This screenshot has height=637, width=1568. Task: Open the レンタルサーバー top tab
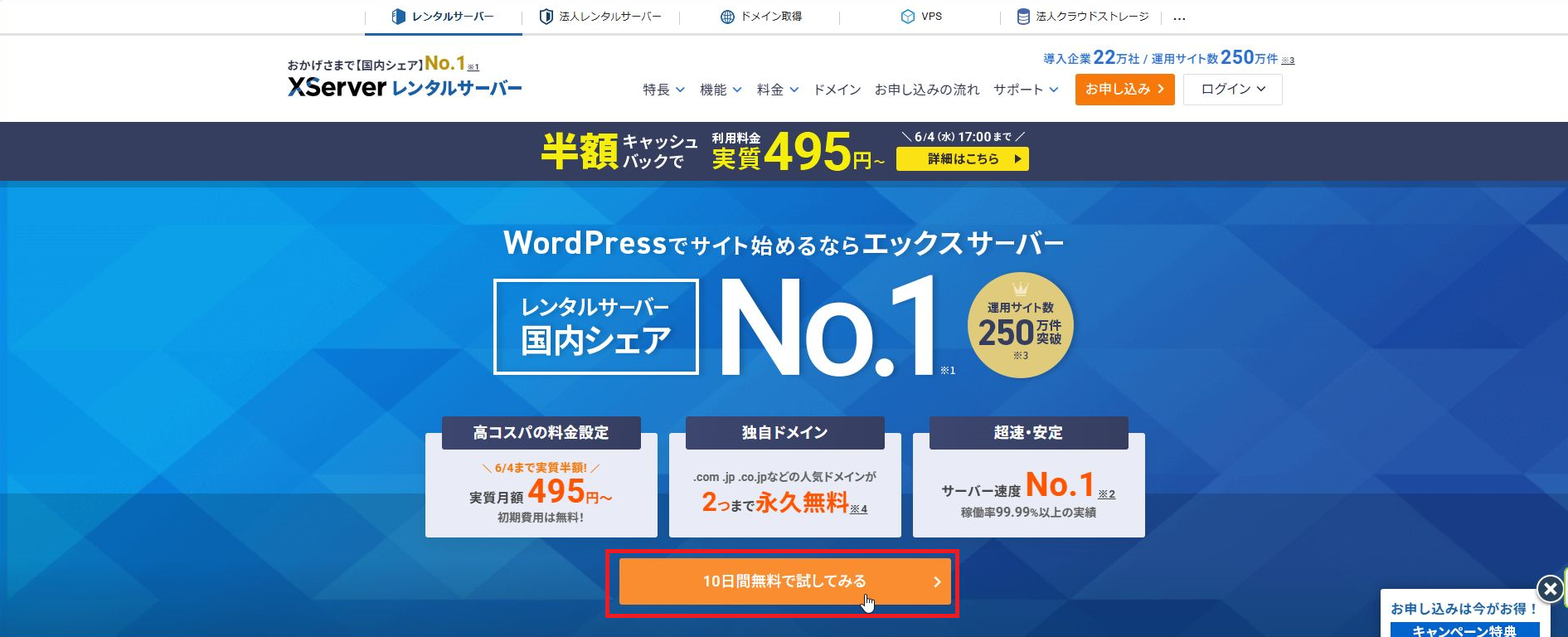(443, 17)
